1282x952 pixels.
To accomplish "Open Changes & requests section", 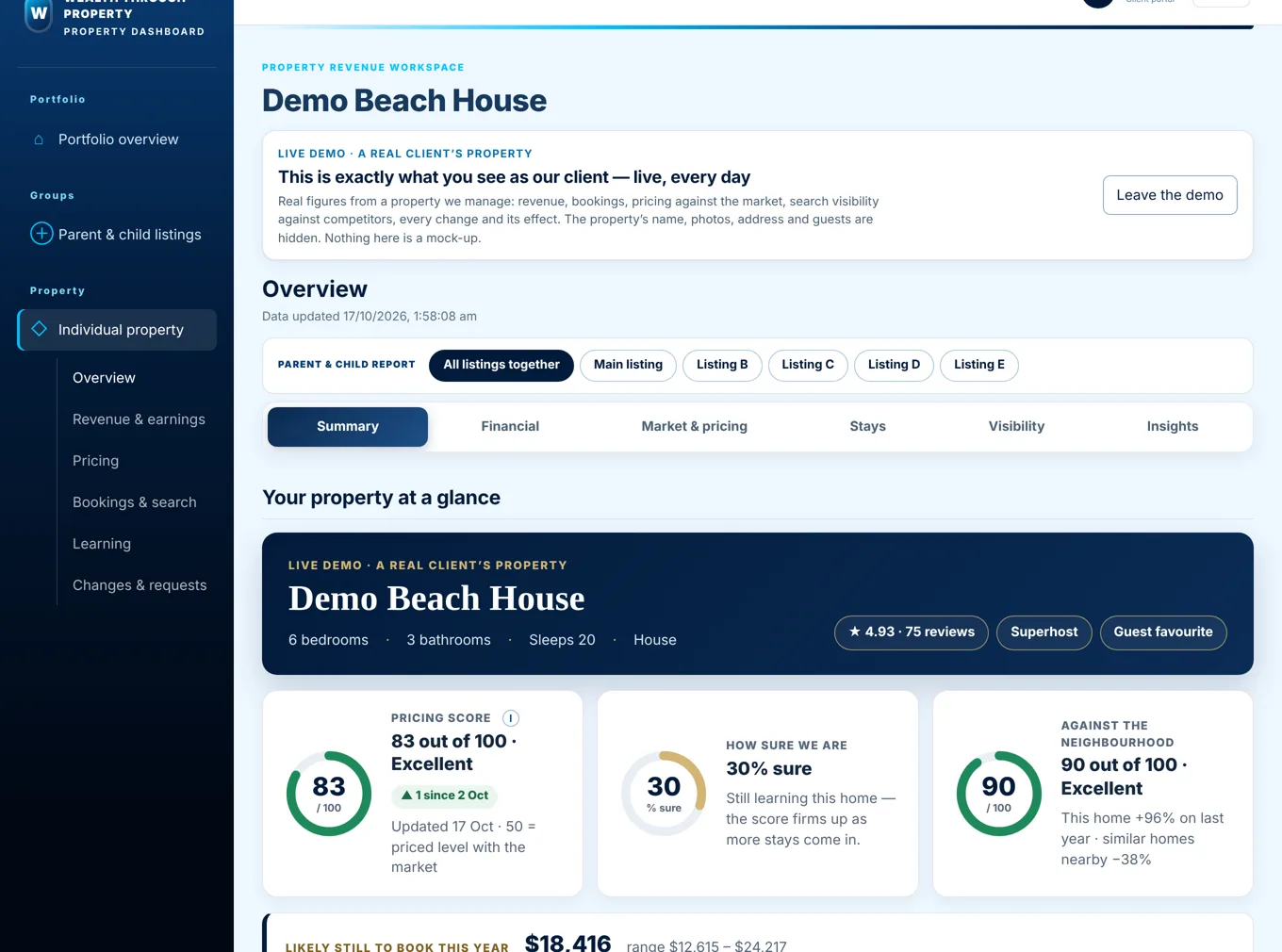I will click(x=140, y=585).
